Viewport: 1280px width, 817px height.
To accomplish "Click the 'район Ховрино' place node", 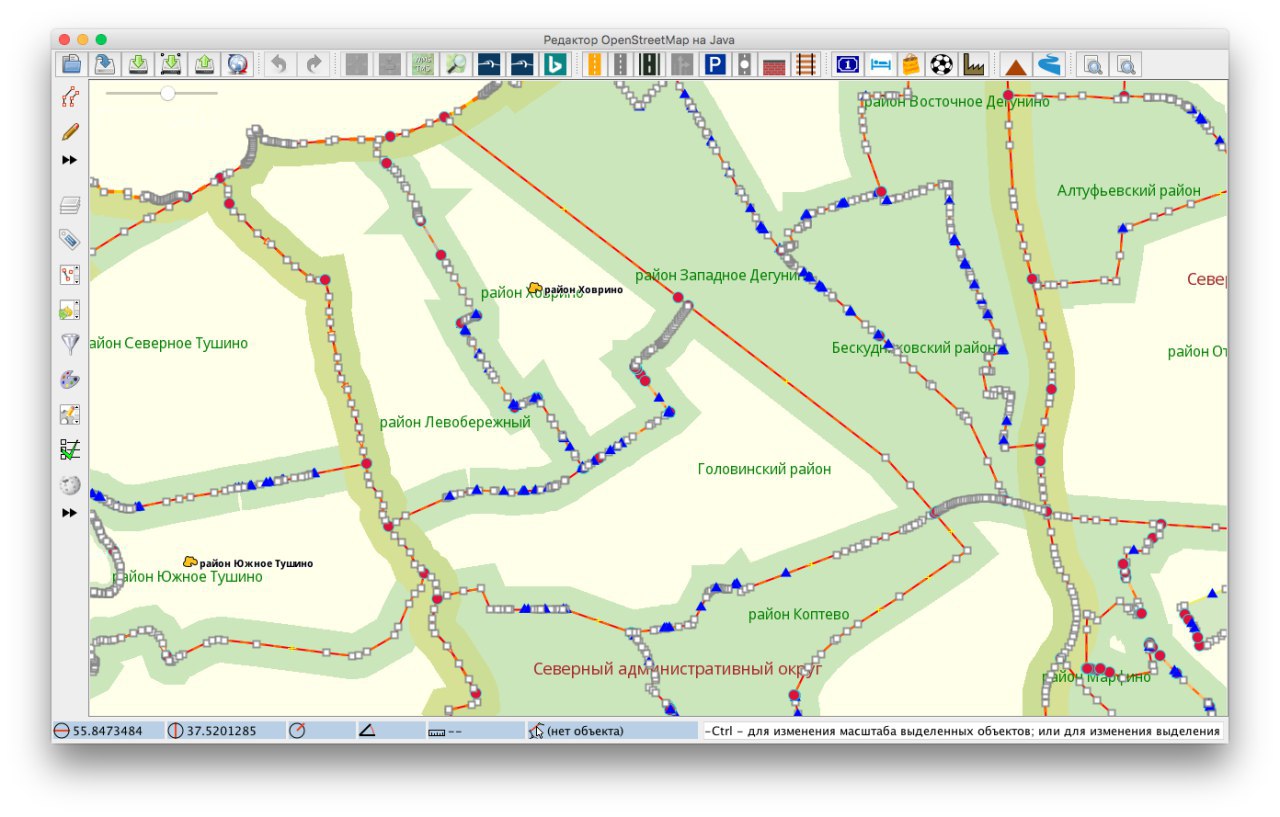I will click(536, 288).
